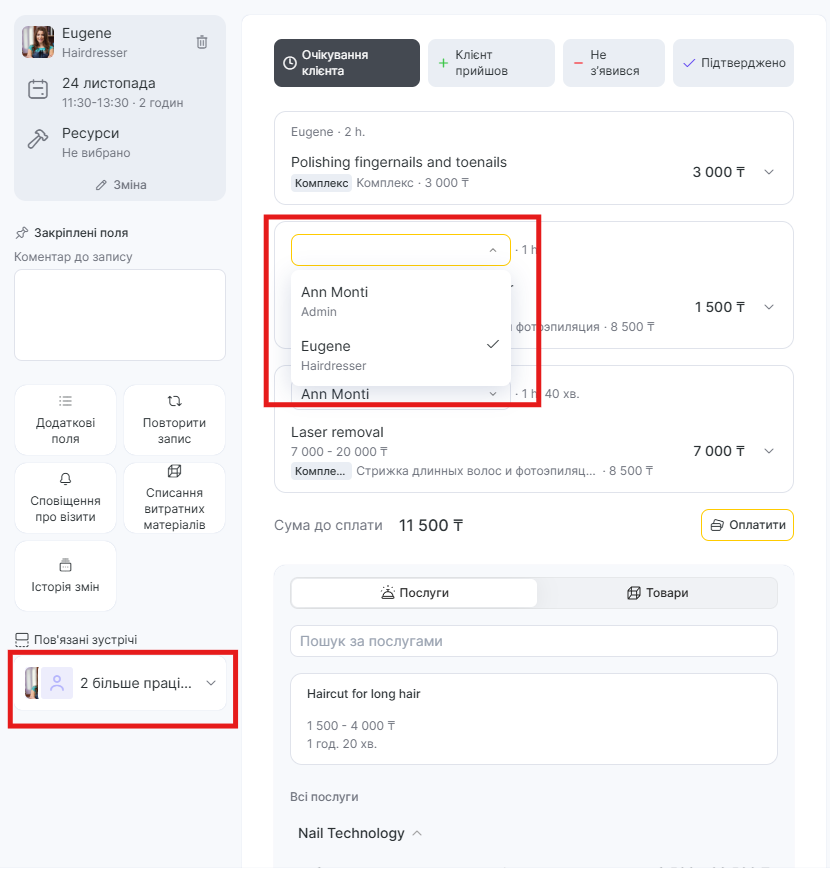Image resolution: width=830 pixels, height=878 pixels.
Task: Click Оплатити button
Action: [x=747, y=525]
